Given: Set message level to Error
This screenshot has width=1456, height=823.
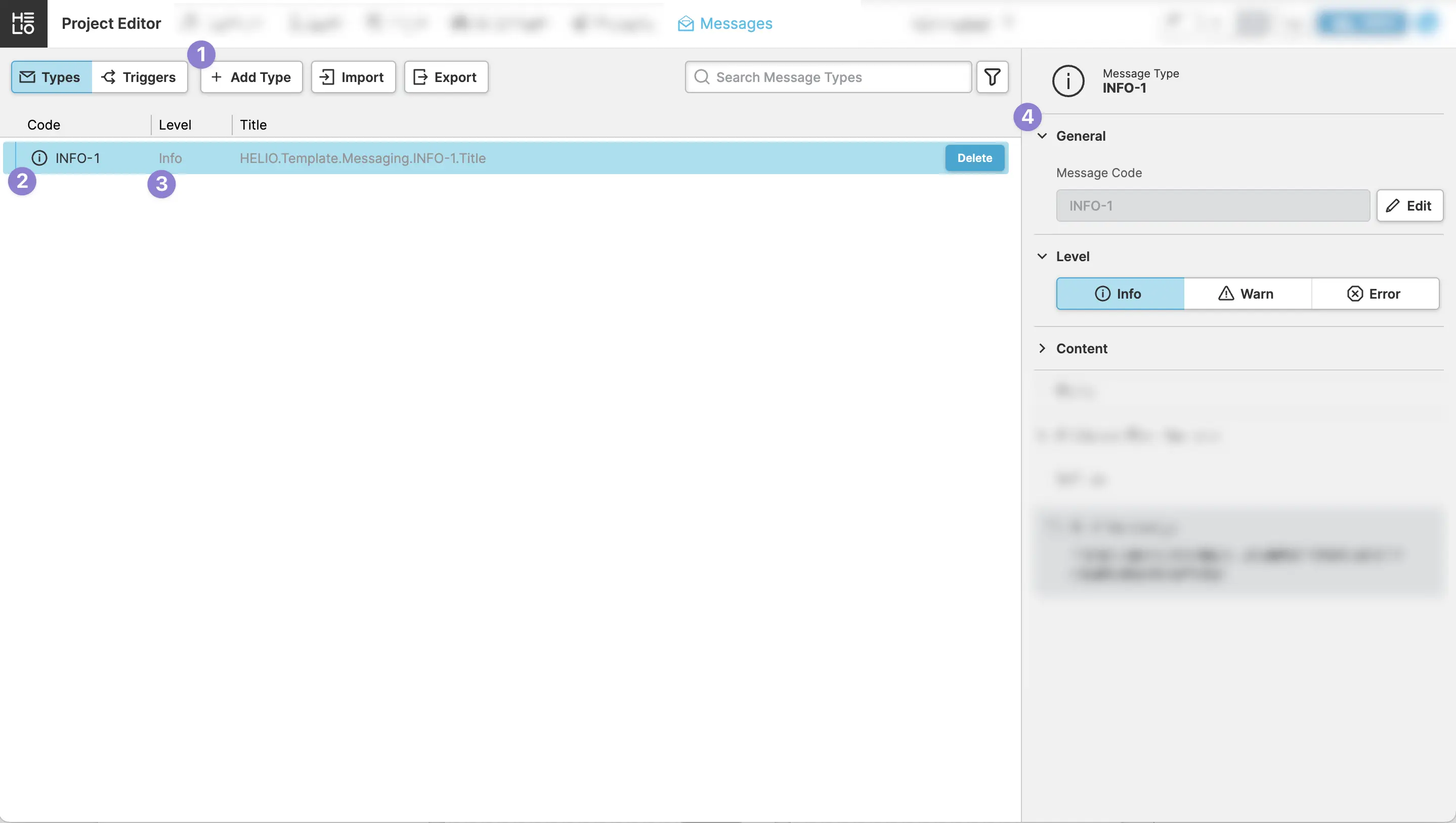Looking at the screenshot, I should [1375, 294].
